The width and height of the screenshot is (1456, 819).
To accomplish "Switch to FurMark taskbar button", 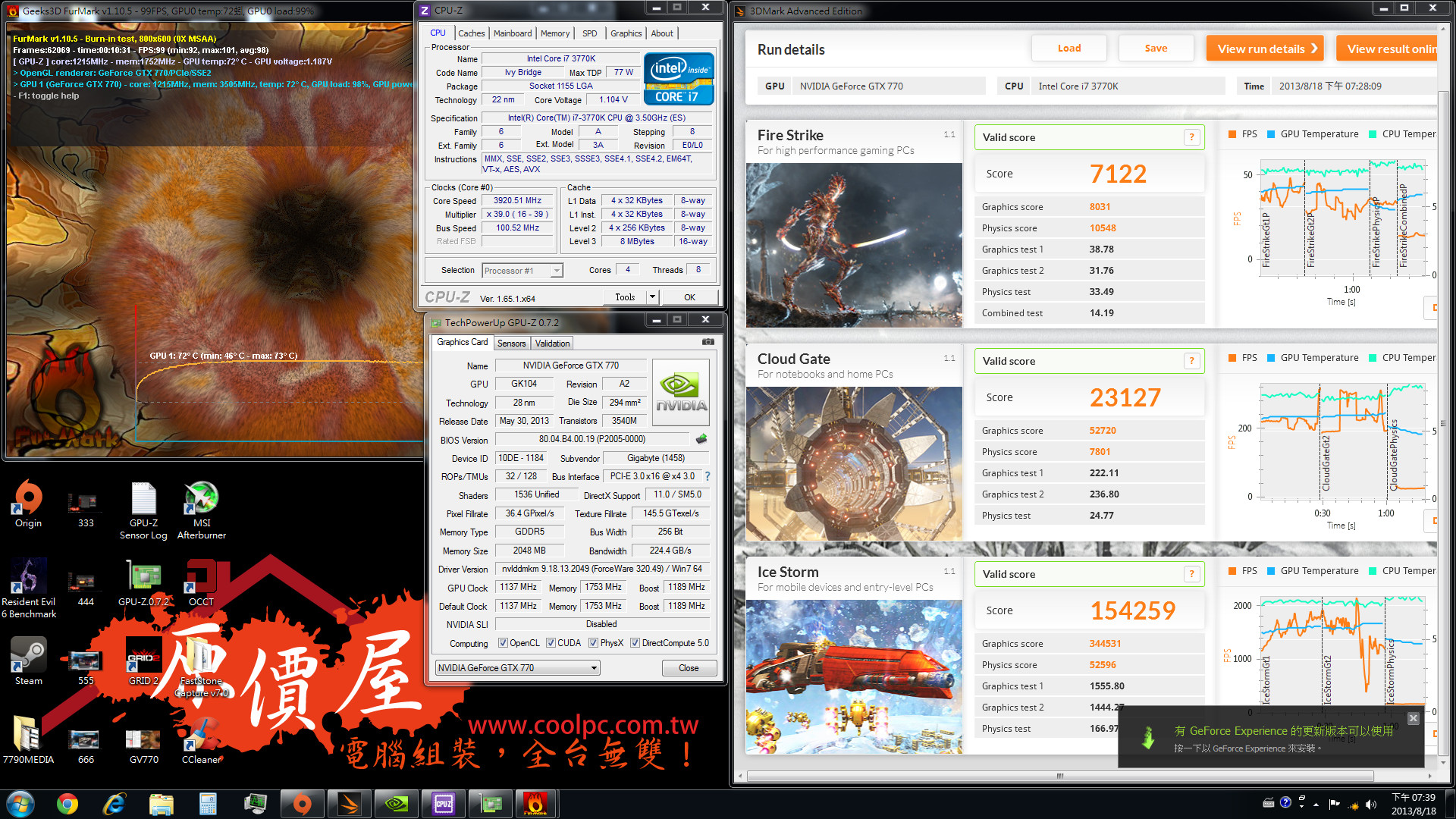I will coord(536,804).
